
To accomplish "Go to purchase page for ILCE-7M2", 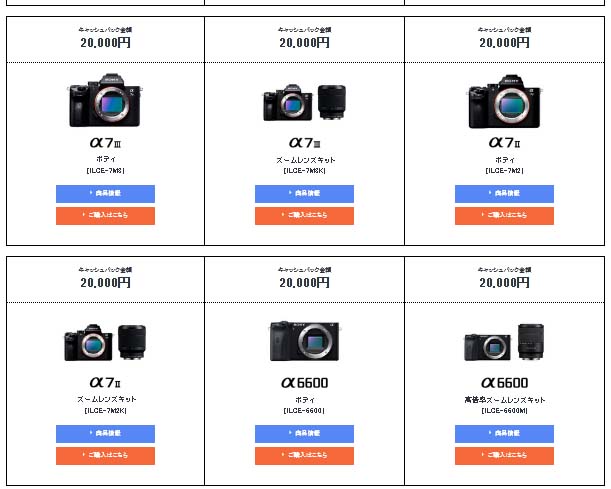I will [x=504, y=216].
